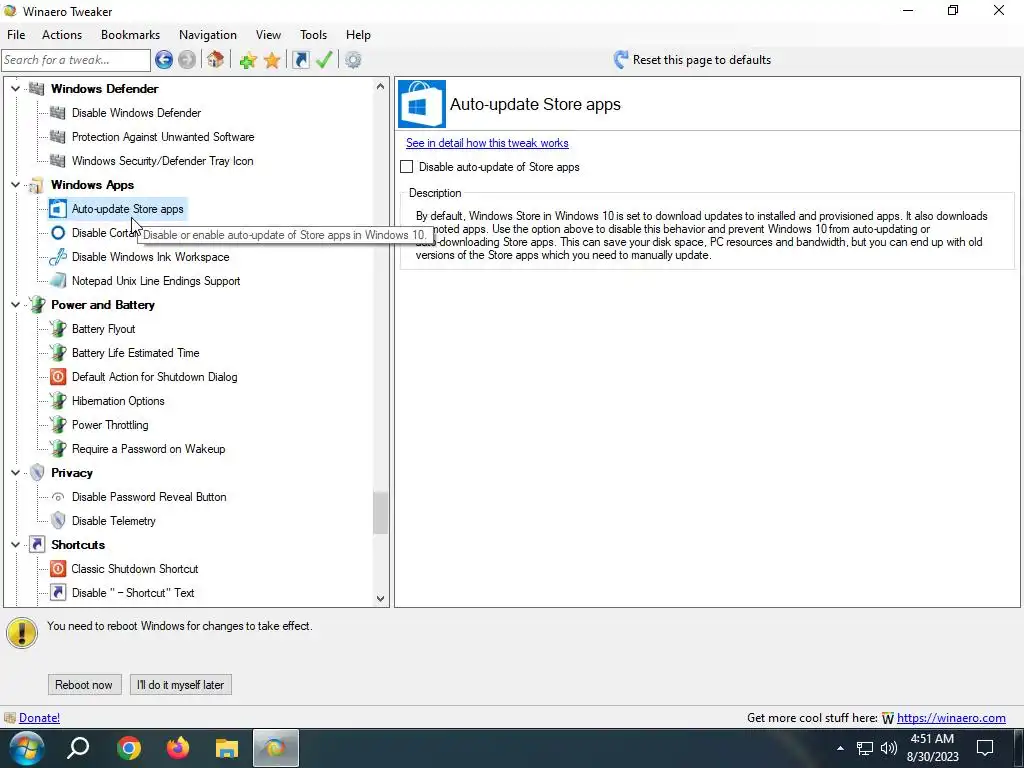Open the Bookmarks menu
The height and width of the screenshot is (768, 1024).
point(131,35)
